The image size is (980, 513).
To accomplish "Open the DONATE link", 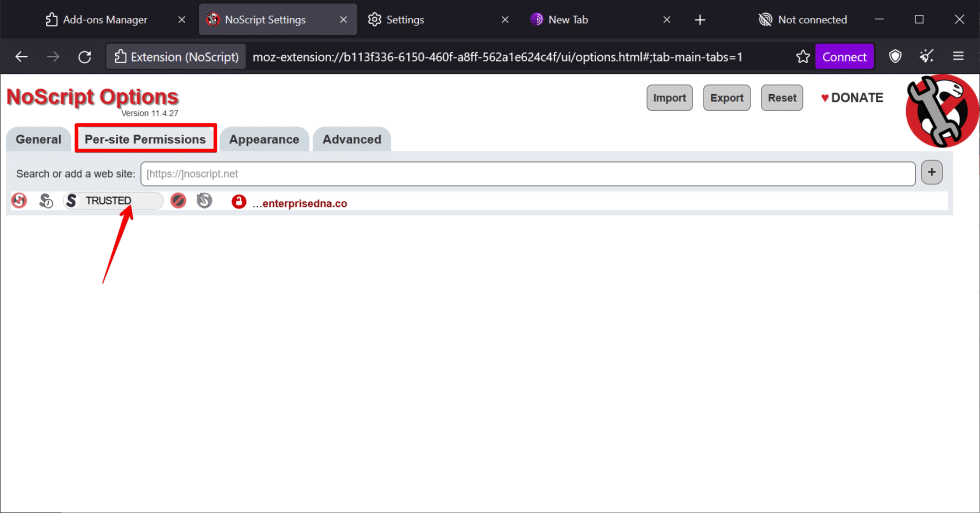I will [852, 98].
